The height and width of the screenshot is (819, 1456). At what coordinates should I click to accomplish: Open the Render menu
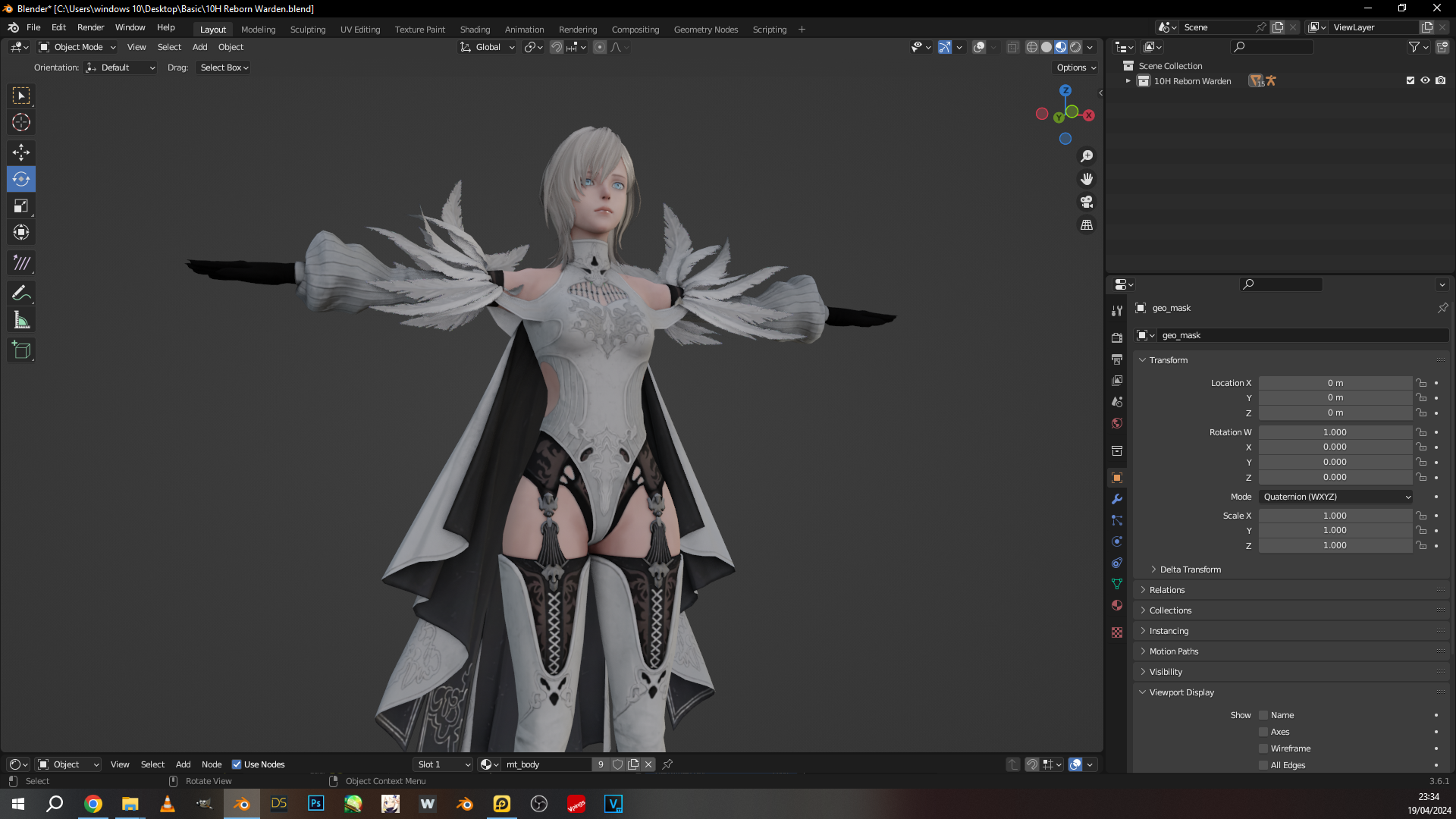(x=90, y=27)
